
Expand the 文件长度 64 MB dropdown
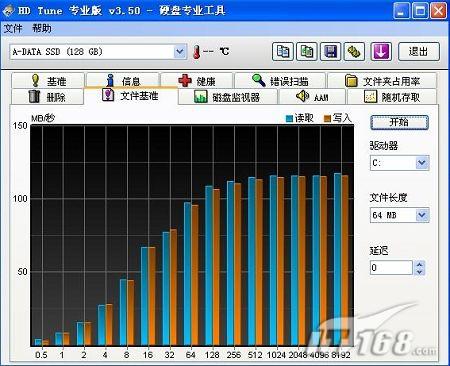point(422,215)
